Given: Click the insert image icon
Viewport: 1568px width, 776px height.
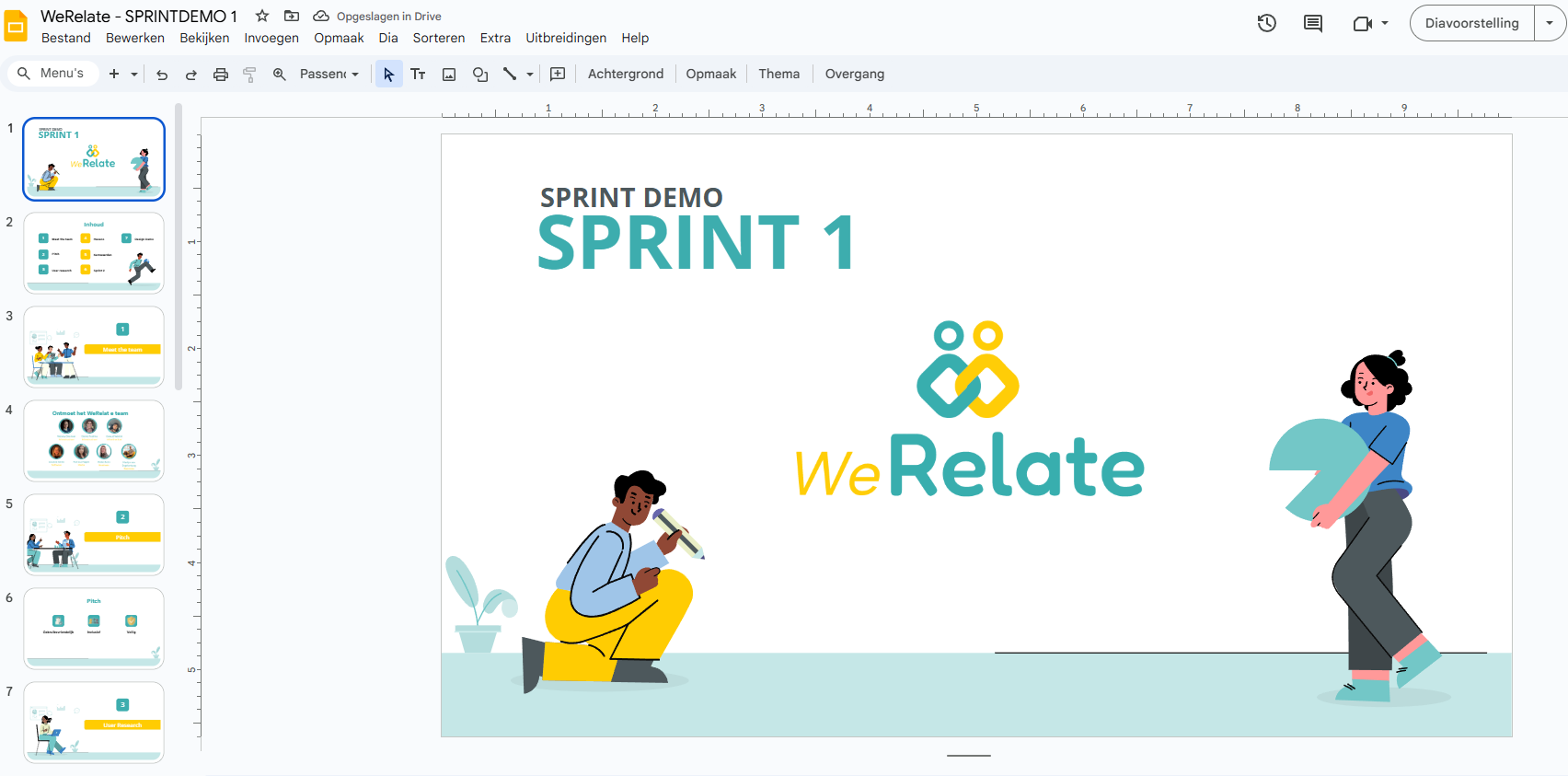Looking at the screenshot, I should tap(449, 75).
